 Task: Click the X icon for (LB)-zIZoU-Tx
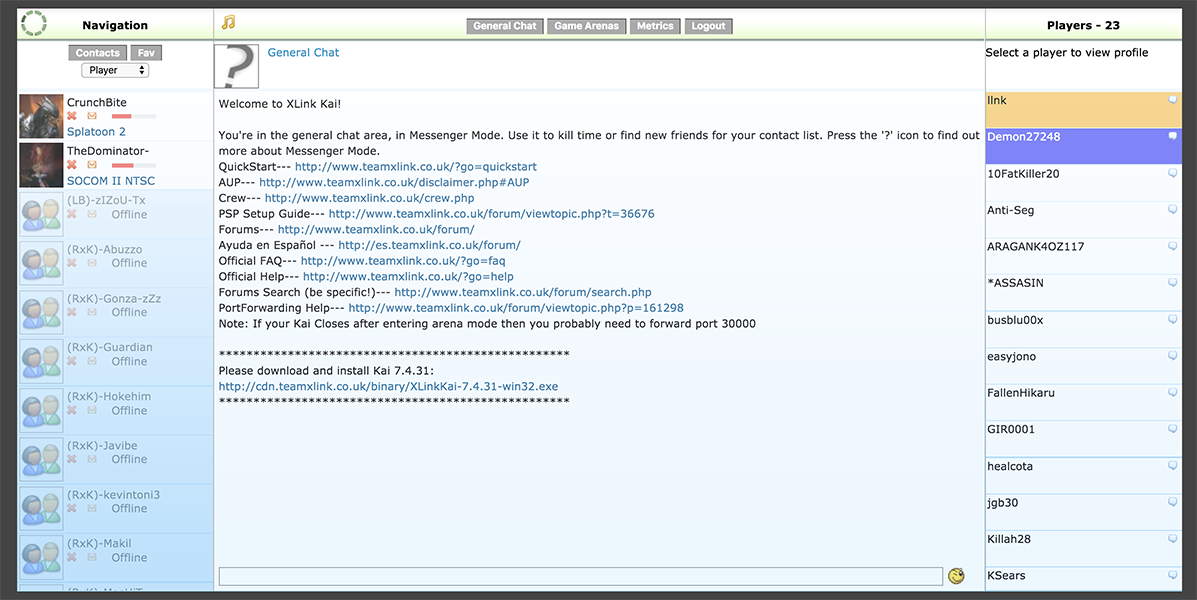[72, 215]
